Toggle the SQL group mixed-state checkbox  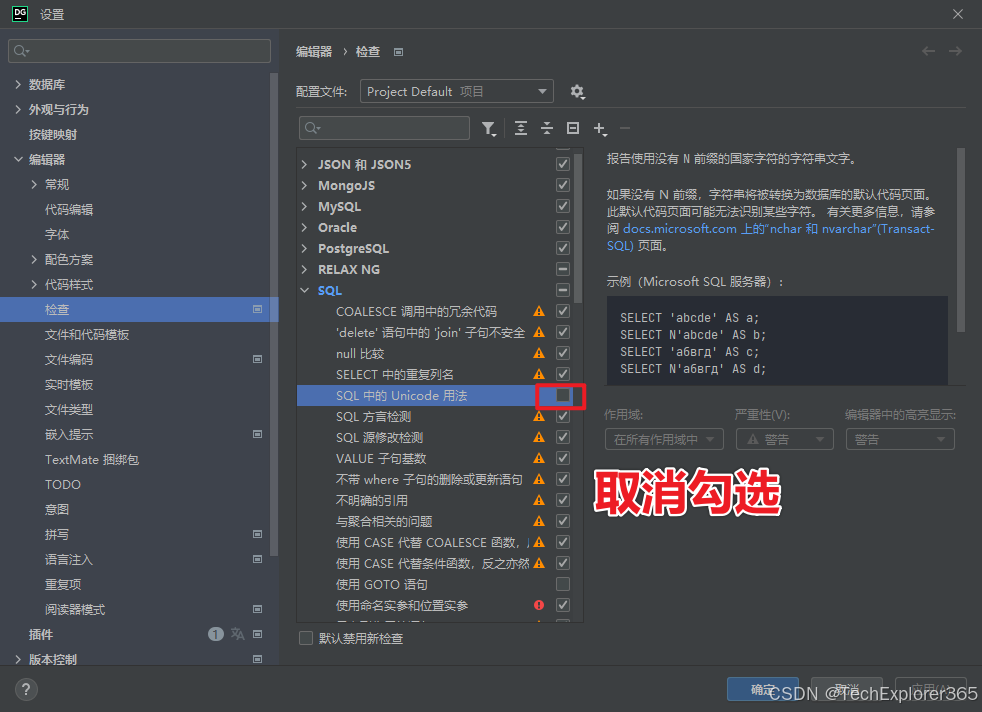pos(563,290)
